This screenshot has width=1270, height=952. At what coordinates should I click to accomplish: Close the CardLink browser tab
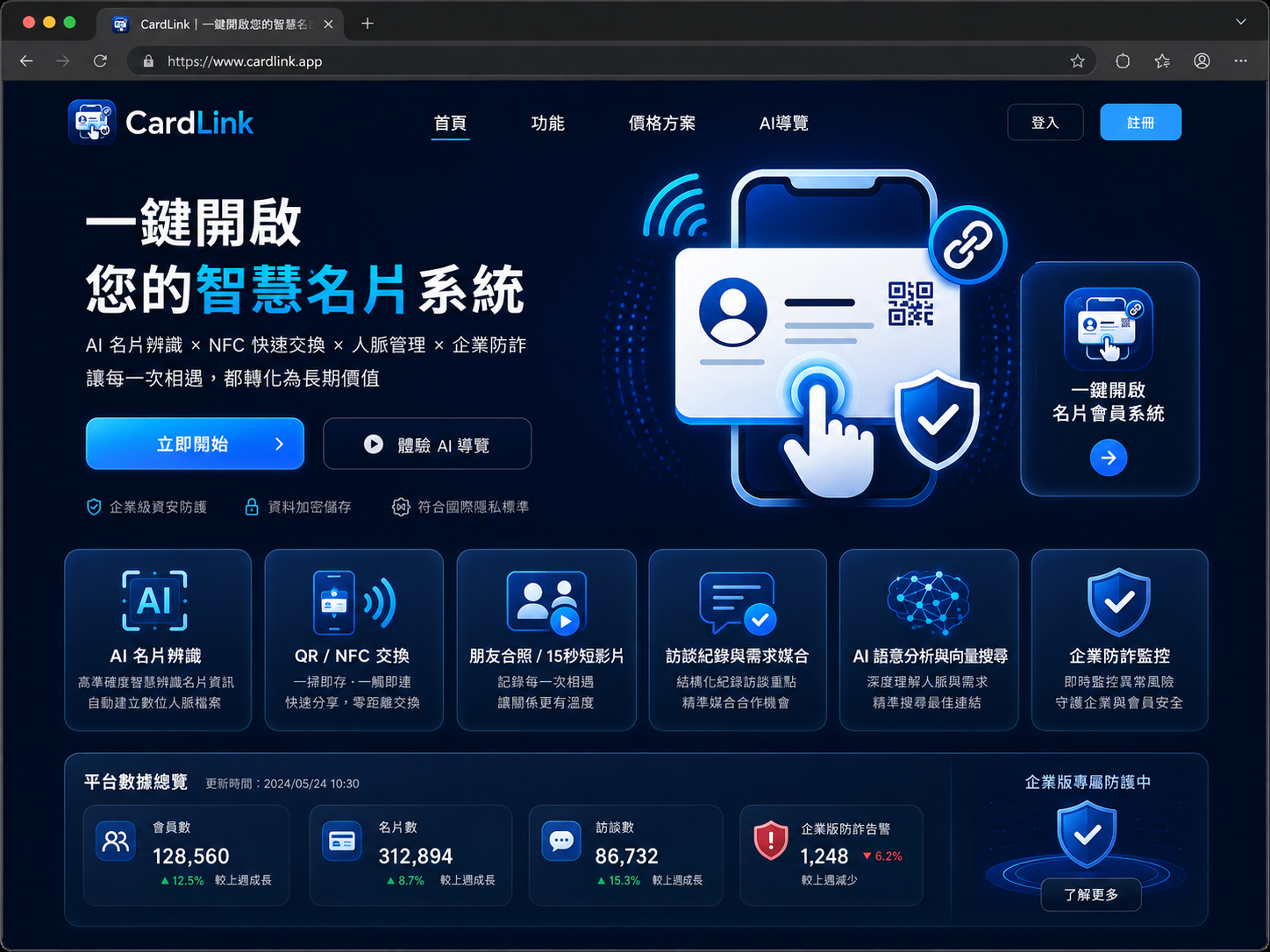tap(328, 25)
